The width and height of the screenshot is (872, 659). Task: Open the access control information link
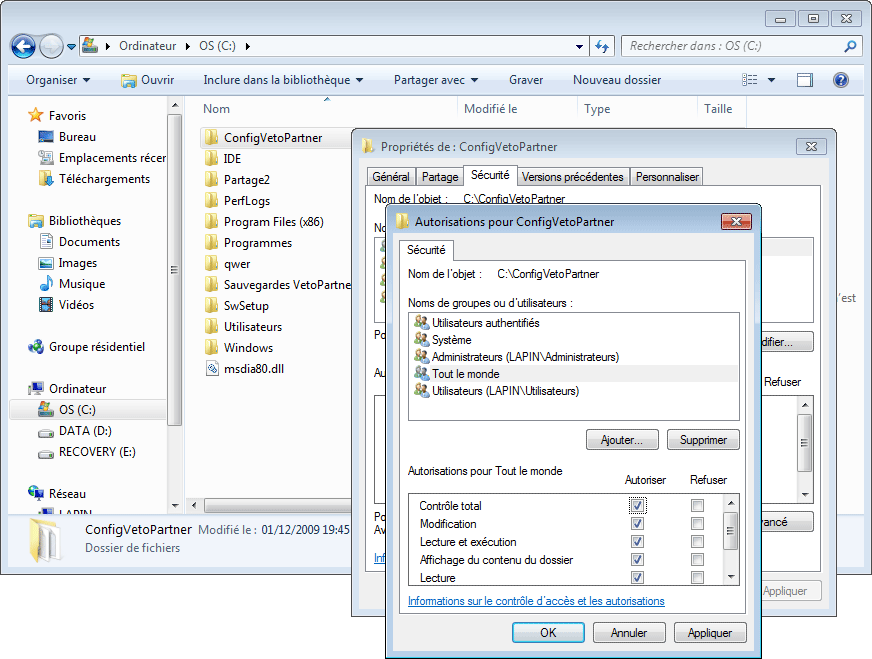click(536, 601)
